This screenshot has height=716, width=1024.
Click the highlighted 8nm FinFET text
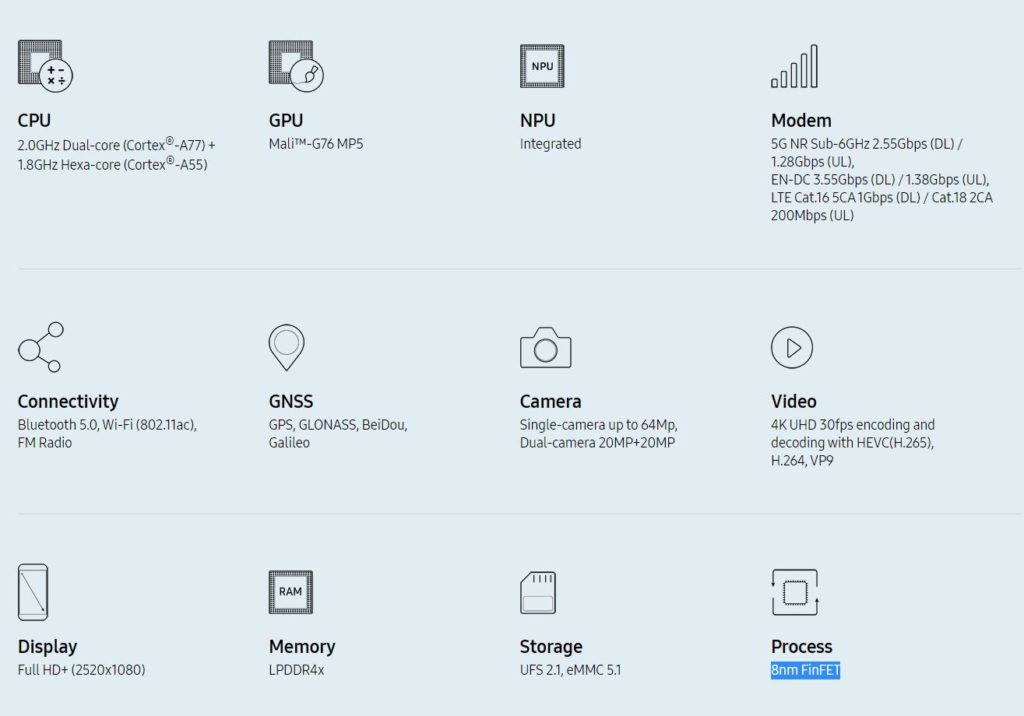(805, 670)
